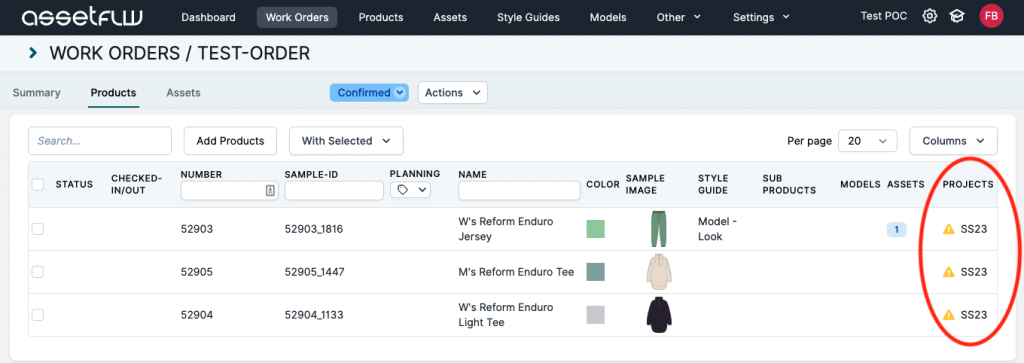The width and height of the screenshot is (1024, 363).
Task: Check the box for product 52905
Action: coord(38,272)
